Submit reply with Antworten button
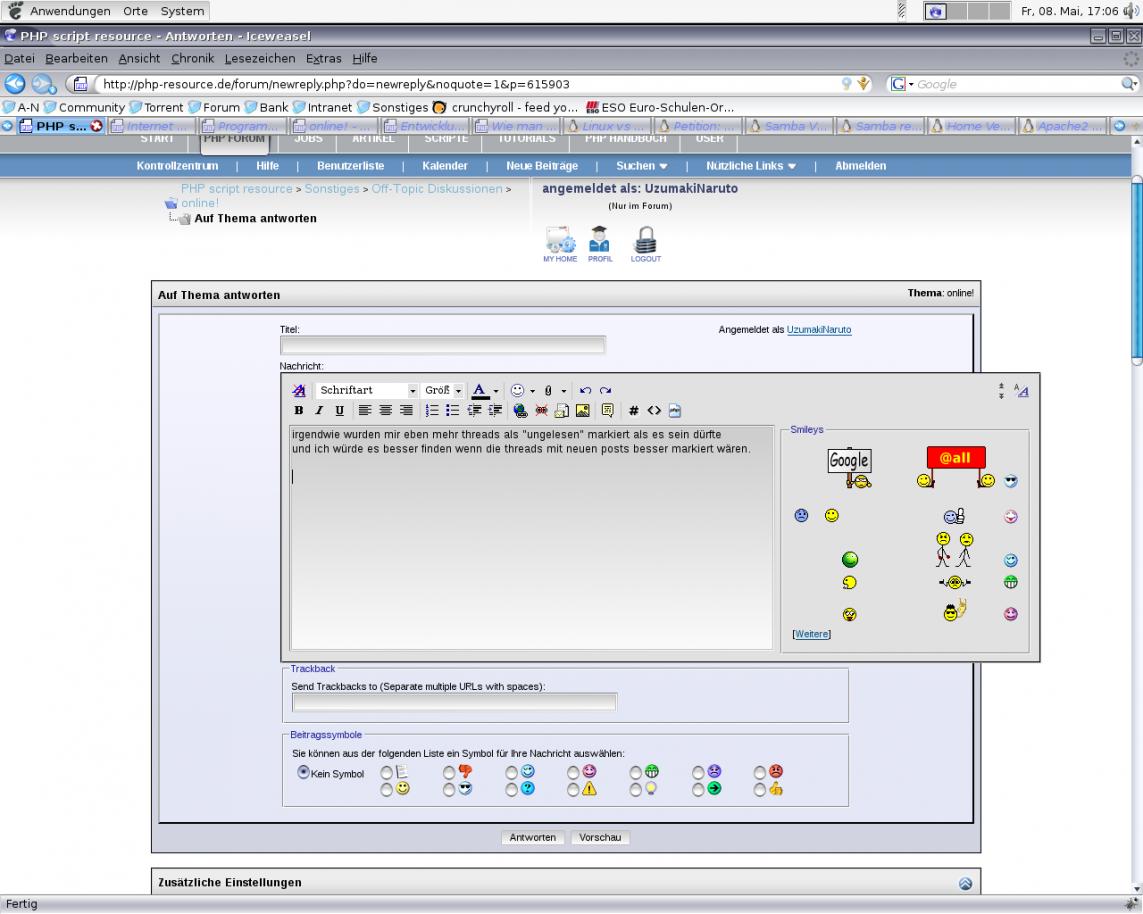Screen dimensions: 1143x914 (532, 837)
